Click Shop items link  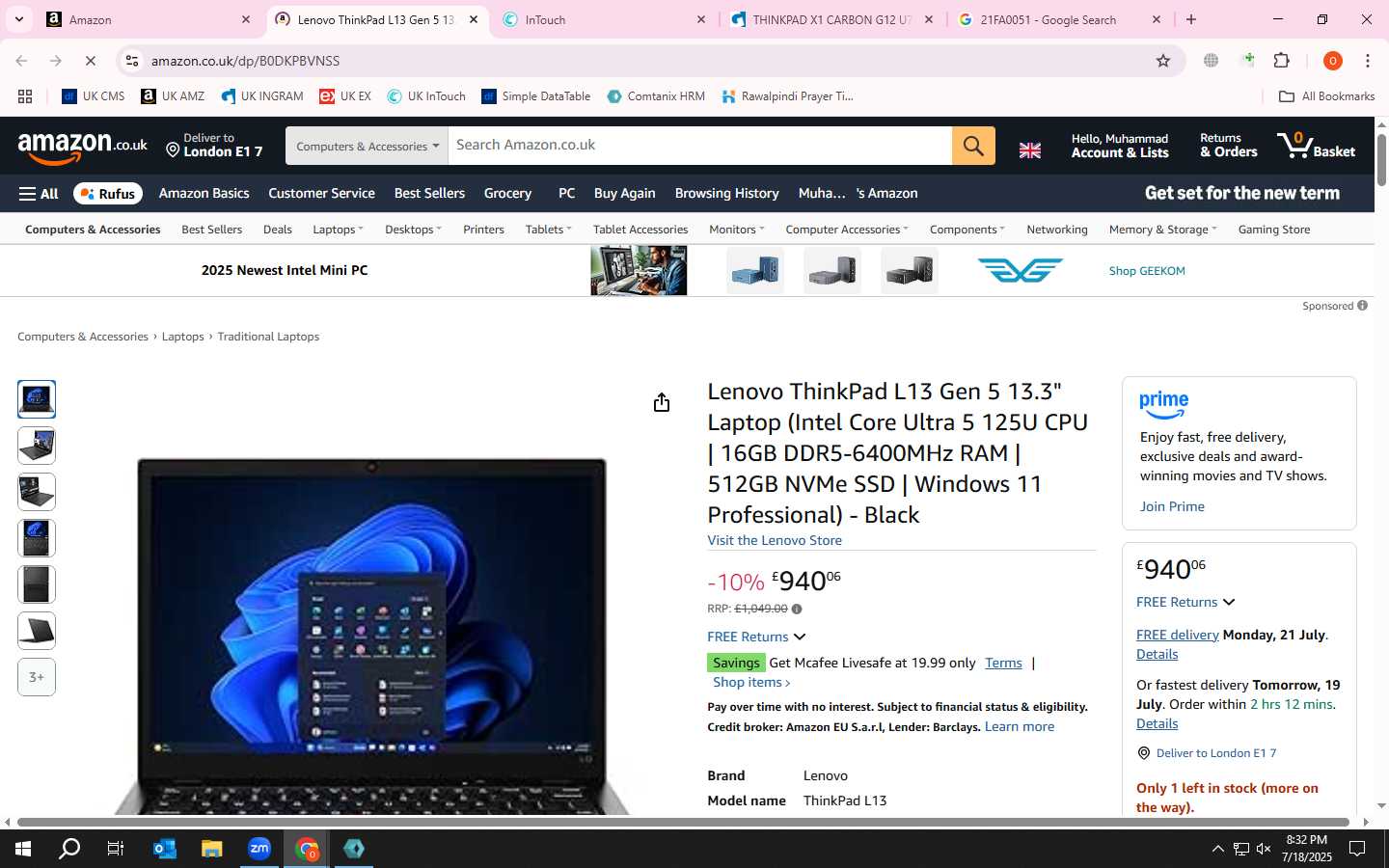pyautogui.click(x=751, y=683)
